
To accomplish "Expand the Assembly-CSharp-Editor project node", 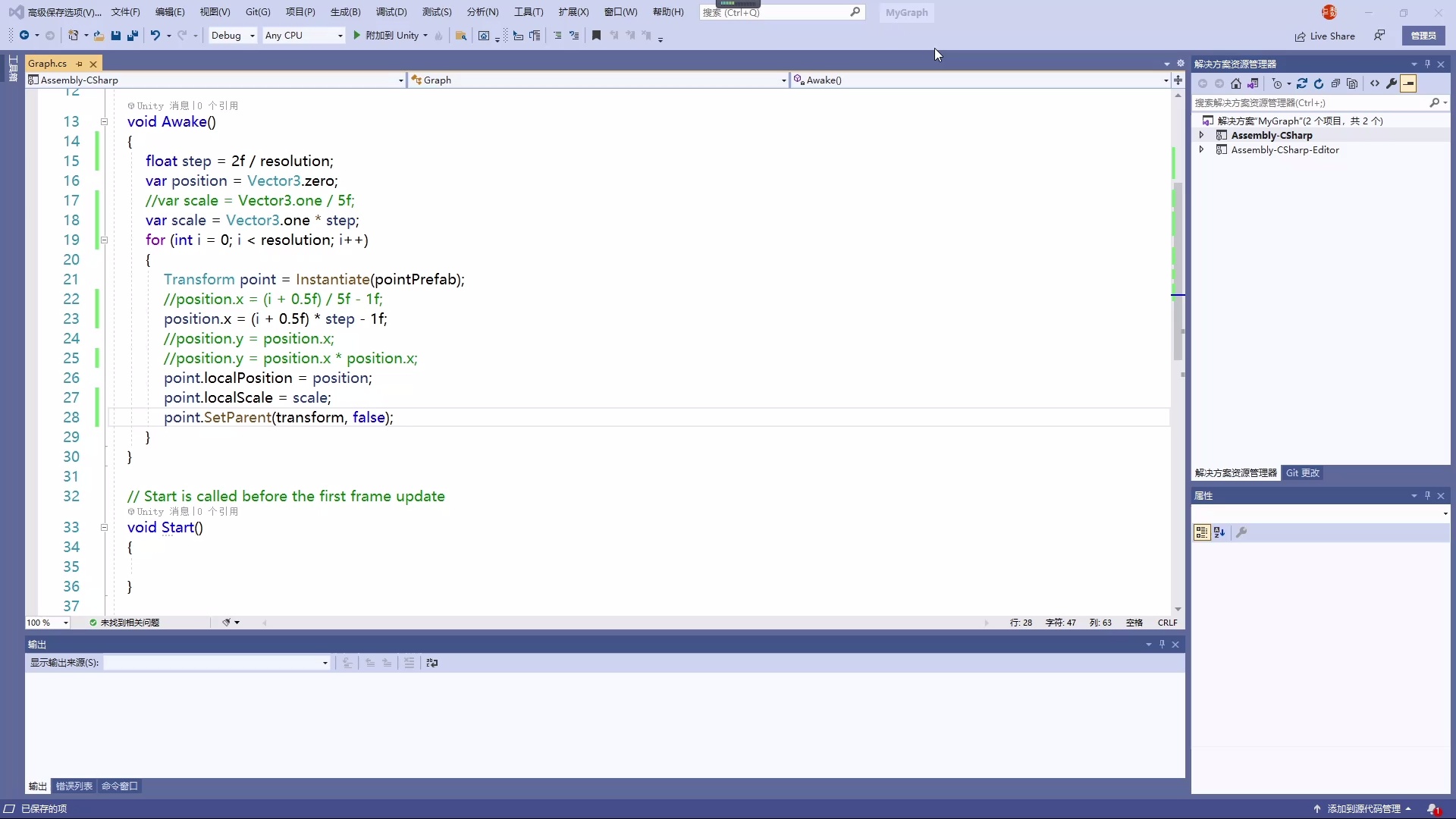I will [x=1201, y=150].
